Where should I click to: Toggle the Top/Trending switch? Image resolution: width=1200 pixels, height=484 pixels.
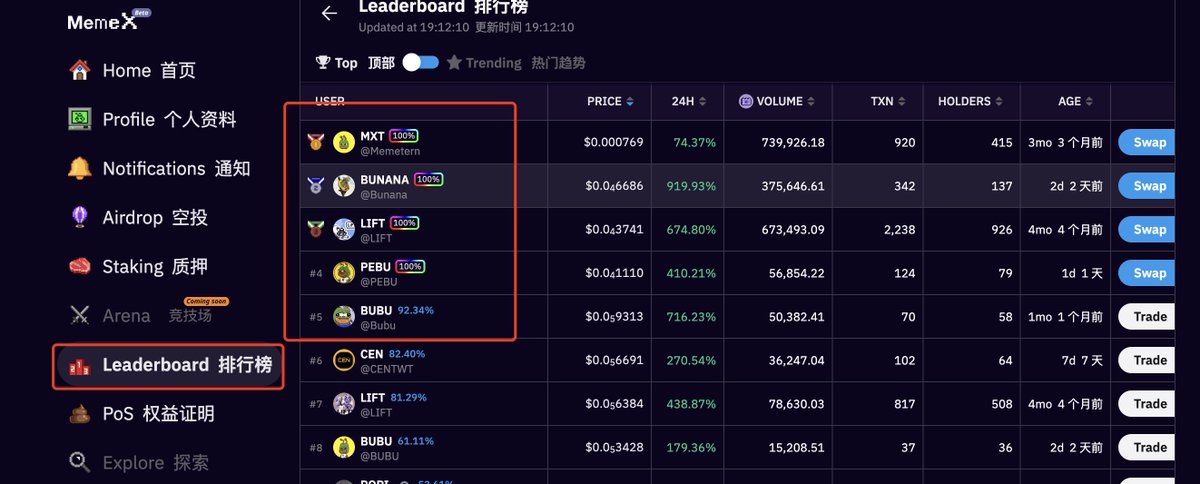(421, 62)
